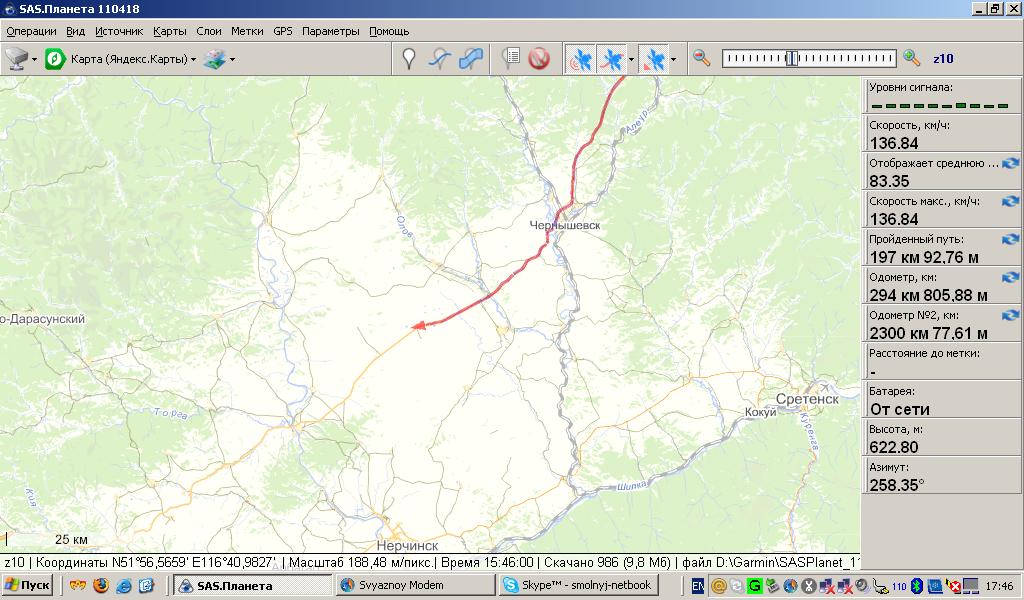The width and height of the screenshot is (1024, 600).
Task: Open the GPS menu
Action: [283, 31]
